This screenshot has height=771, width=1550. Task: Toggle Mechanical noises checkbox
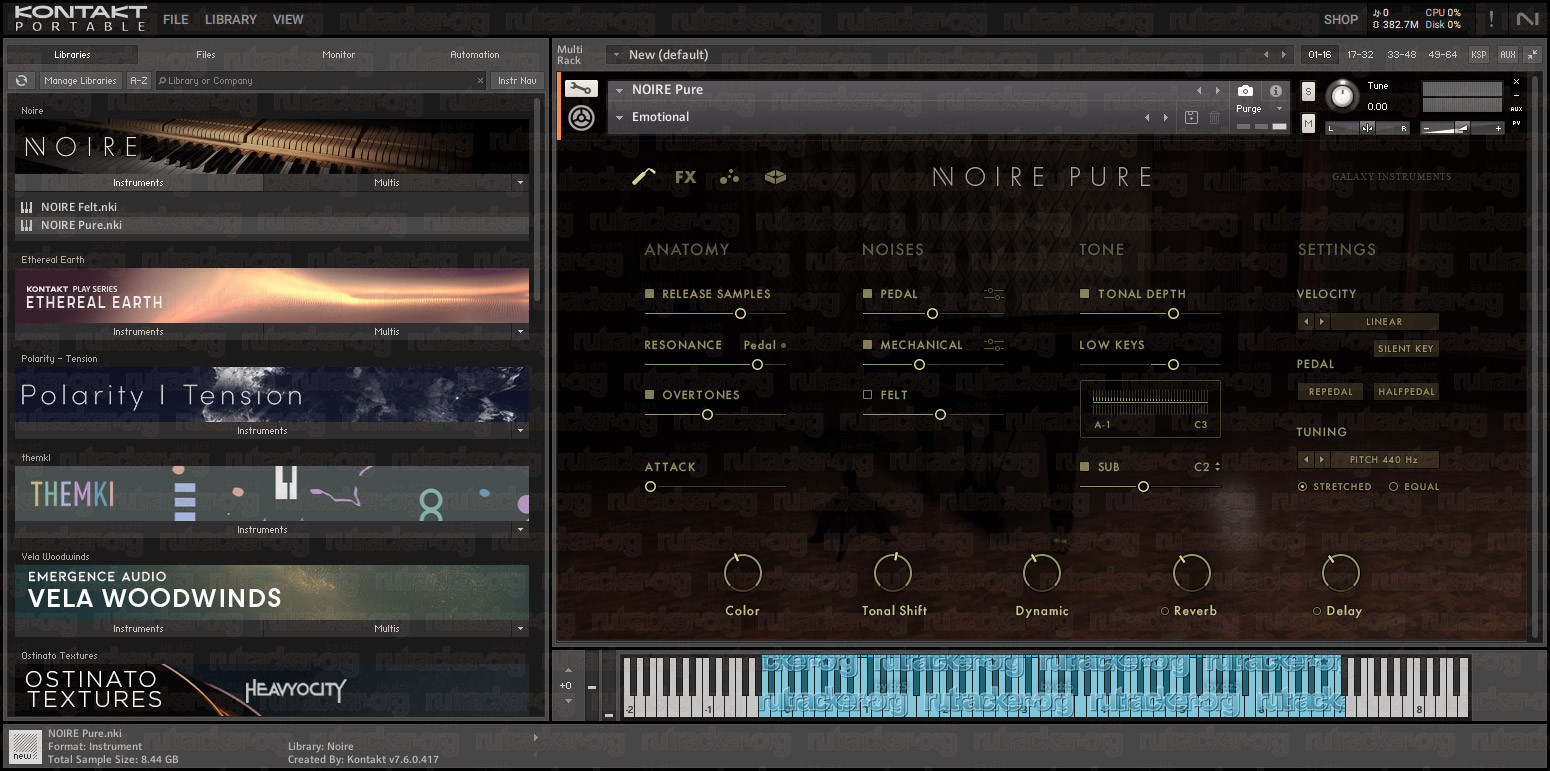(868, 345)
